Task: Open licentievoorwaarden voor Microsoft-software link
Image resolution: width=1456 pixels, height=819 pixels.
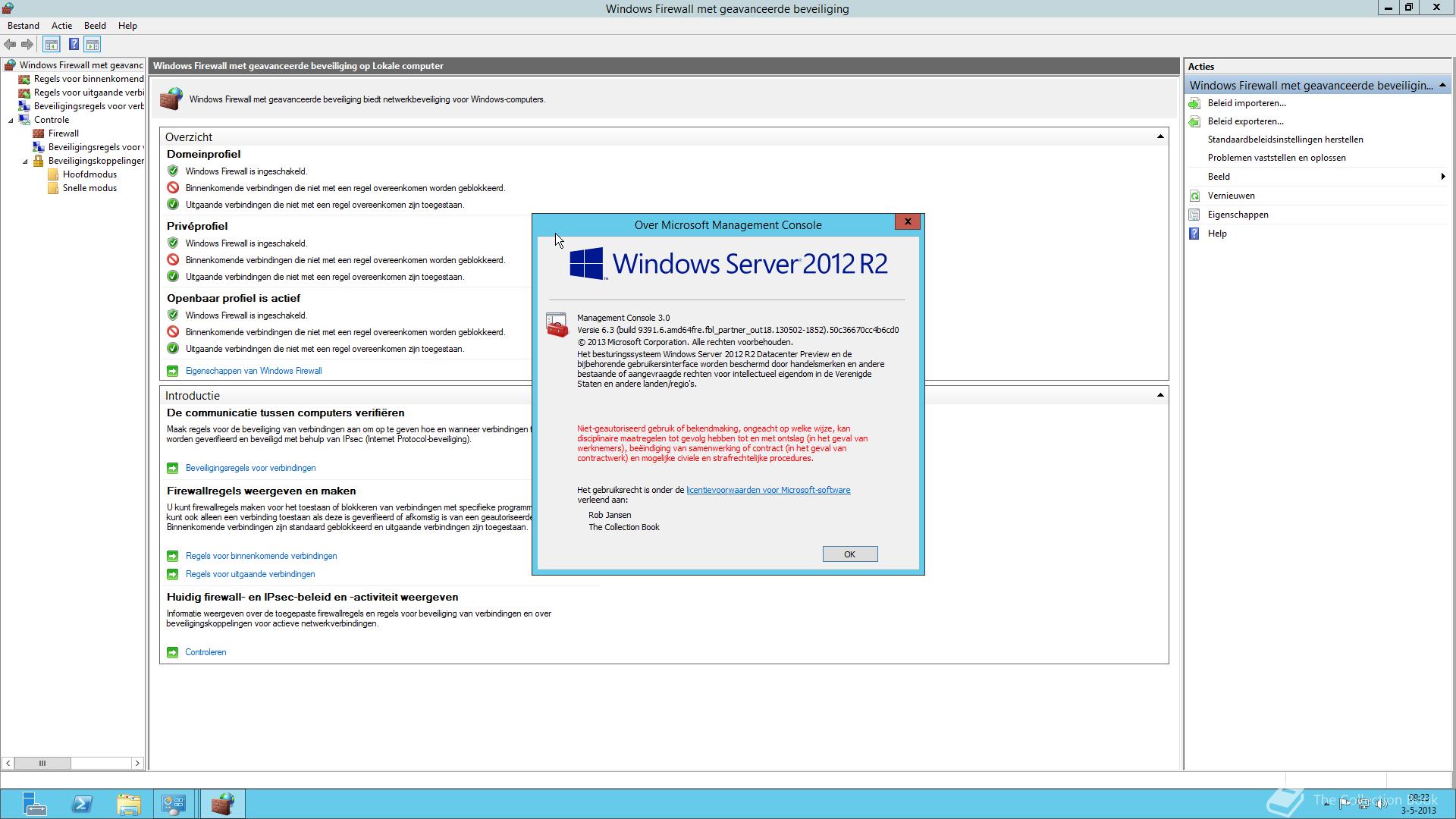Action: coord(768,490)
